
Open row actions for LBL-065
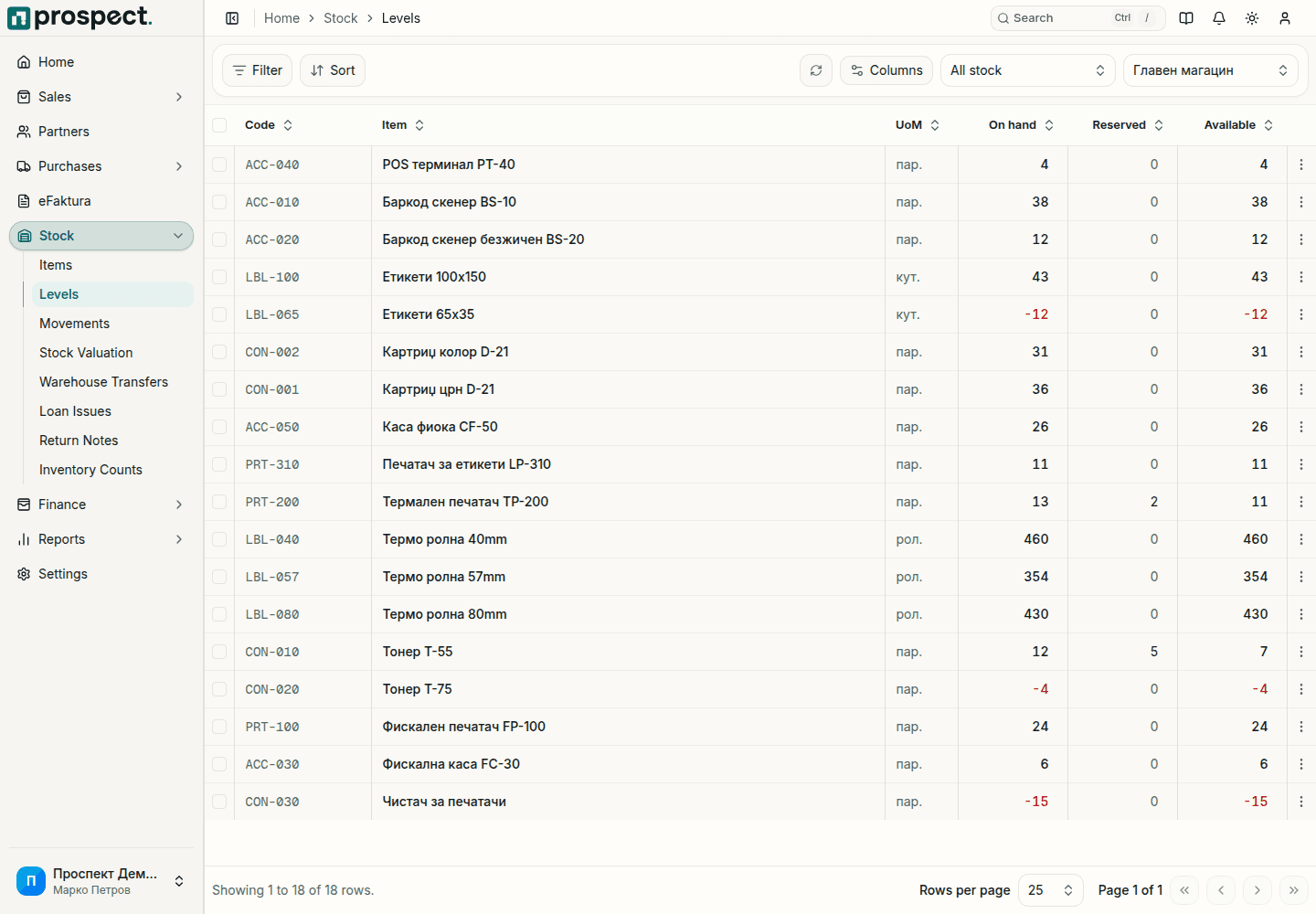[x=1301, y=314]
